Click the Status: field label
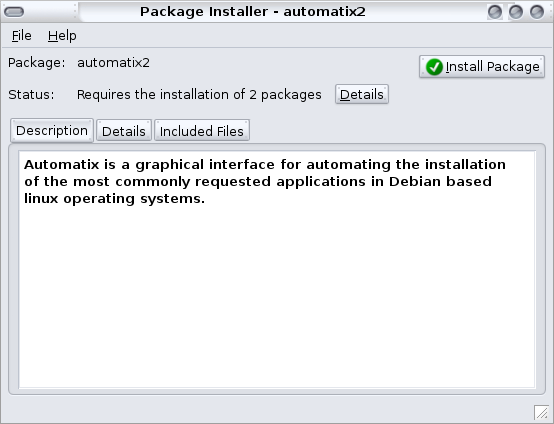The height and width of the screenshot is (424, 554). pyautogui.click(x=31, y=95)
